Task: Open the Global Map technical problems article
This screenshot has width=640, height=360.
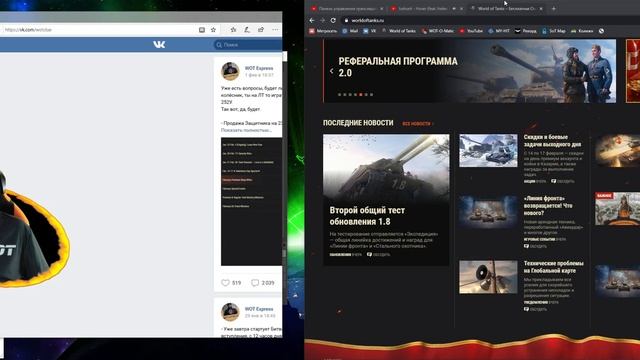Action: [553, 267]
